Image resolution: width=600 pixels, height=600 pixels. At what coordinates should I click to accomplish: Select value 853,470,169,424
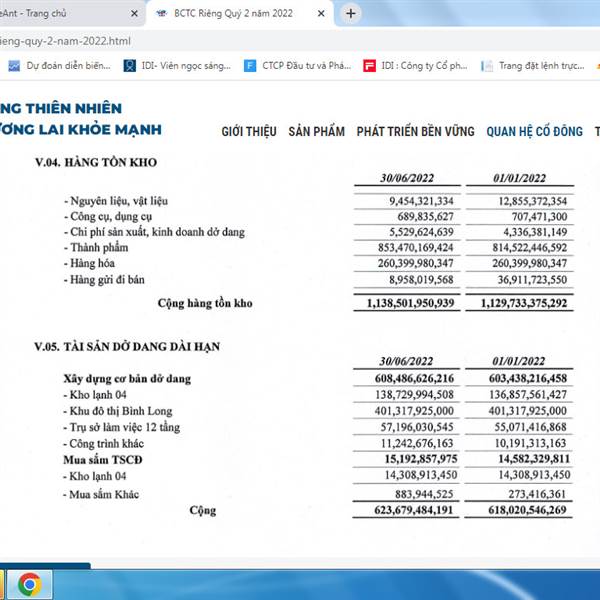point(416,248)
